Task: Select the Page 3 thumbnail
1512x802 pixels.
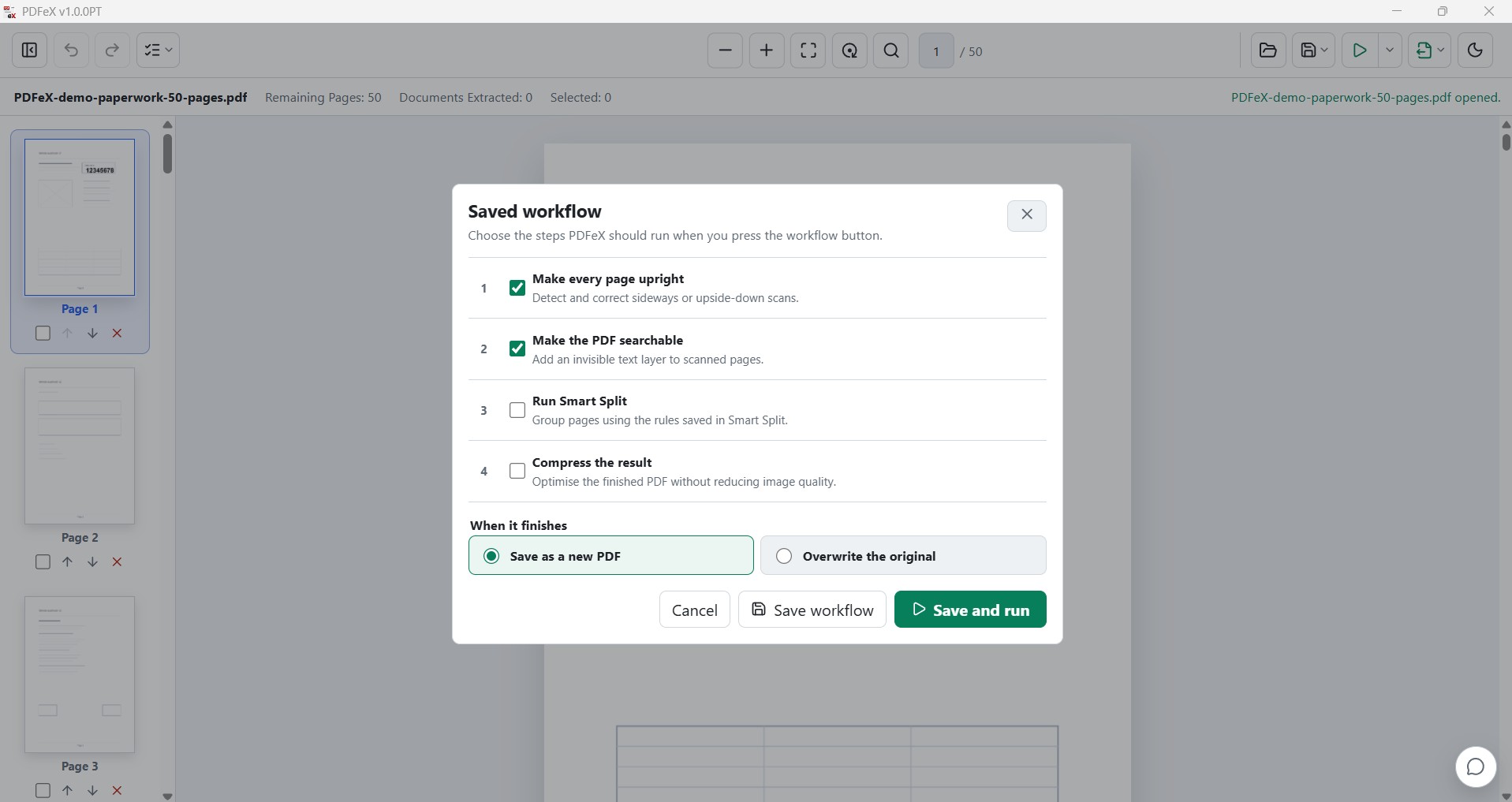Action: (80, 674)
